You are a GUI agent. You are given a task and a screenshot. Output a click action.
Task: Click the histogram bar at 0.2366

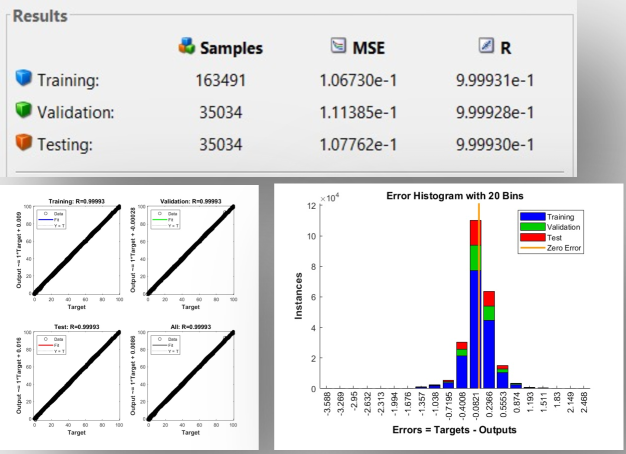pos(489,340)
